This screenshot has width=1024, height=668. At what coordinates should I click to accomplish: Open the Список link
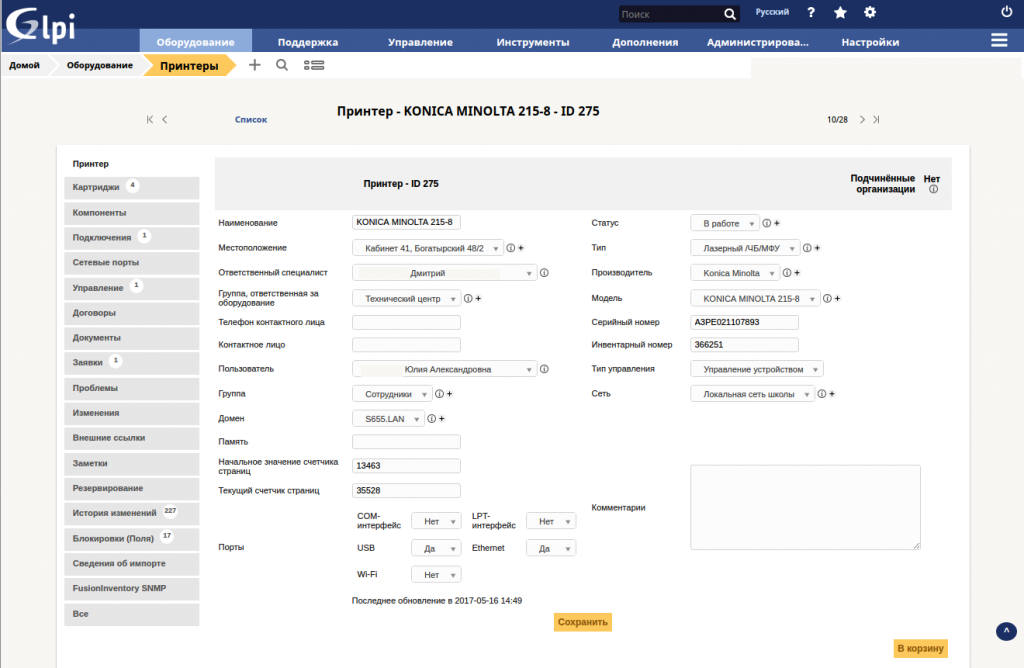coord(251,119)
